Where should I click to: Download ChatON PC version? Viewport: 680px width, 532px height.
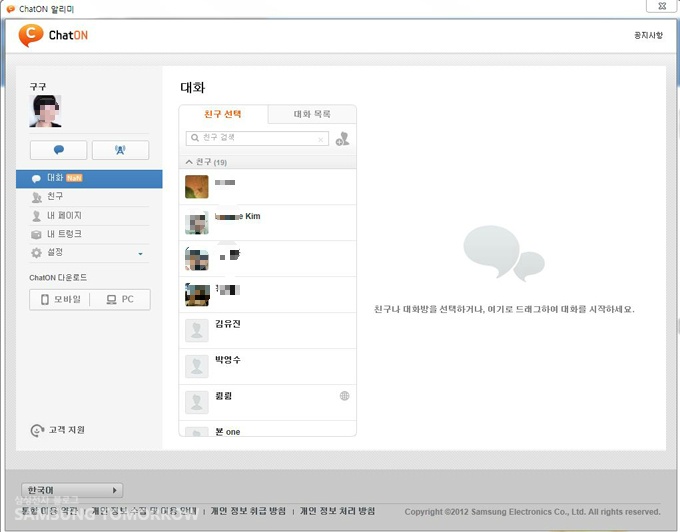pos(120,300)
